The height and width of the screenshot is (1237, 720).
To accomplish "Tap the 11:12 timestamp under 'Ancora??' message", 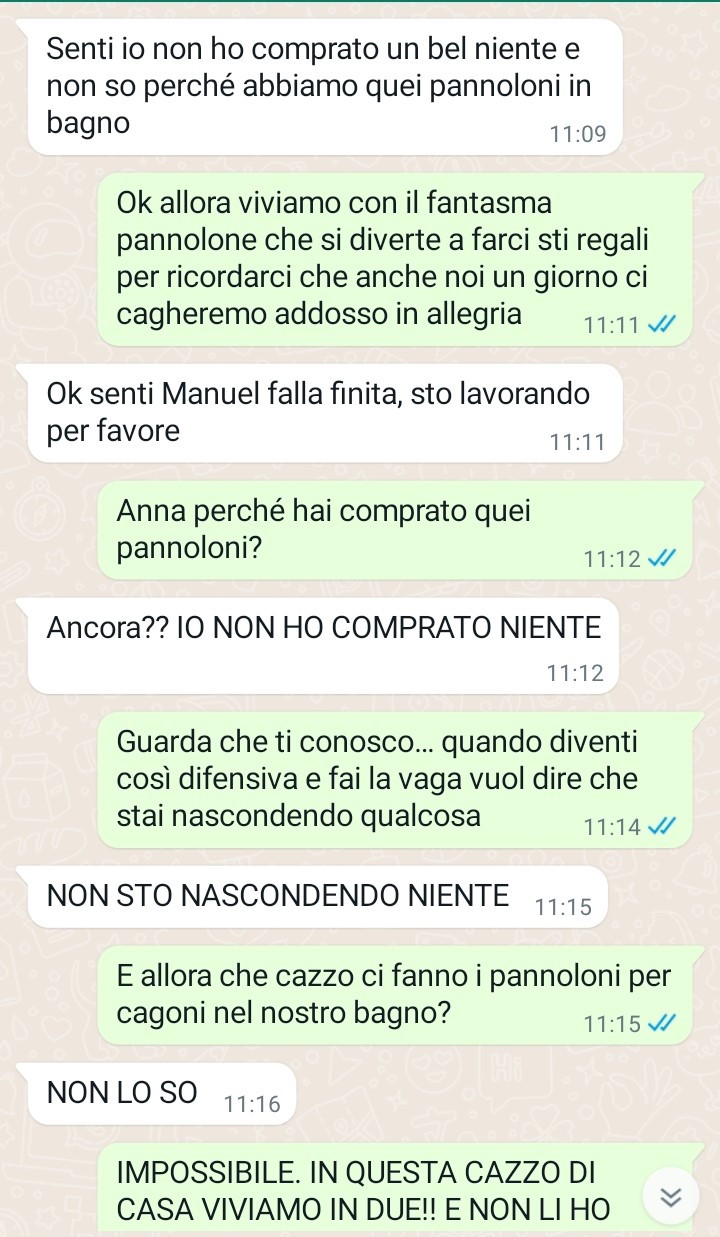I will pos(576,674).
